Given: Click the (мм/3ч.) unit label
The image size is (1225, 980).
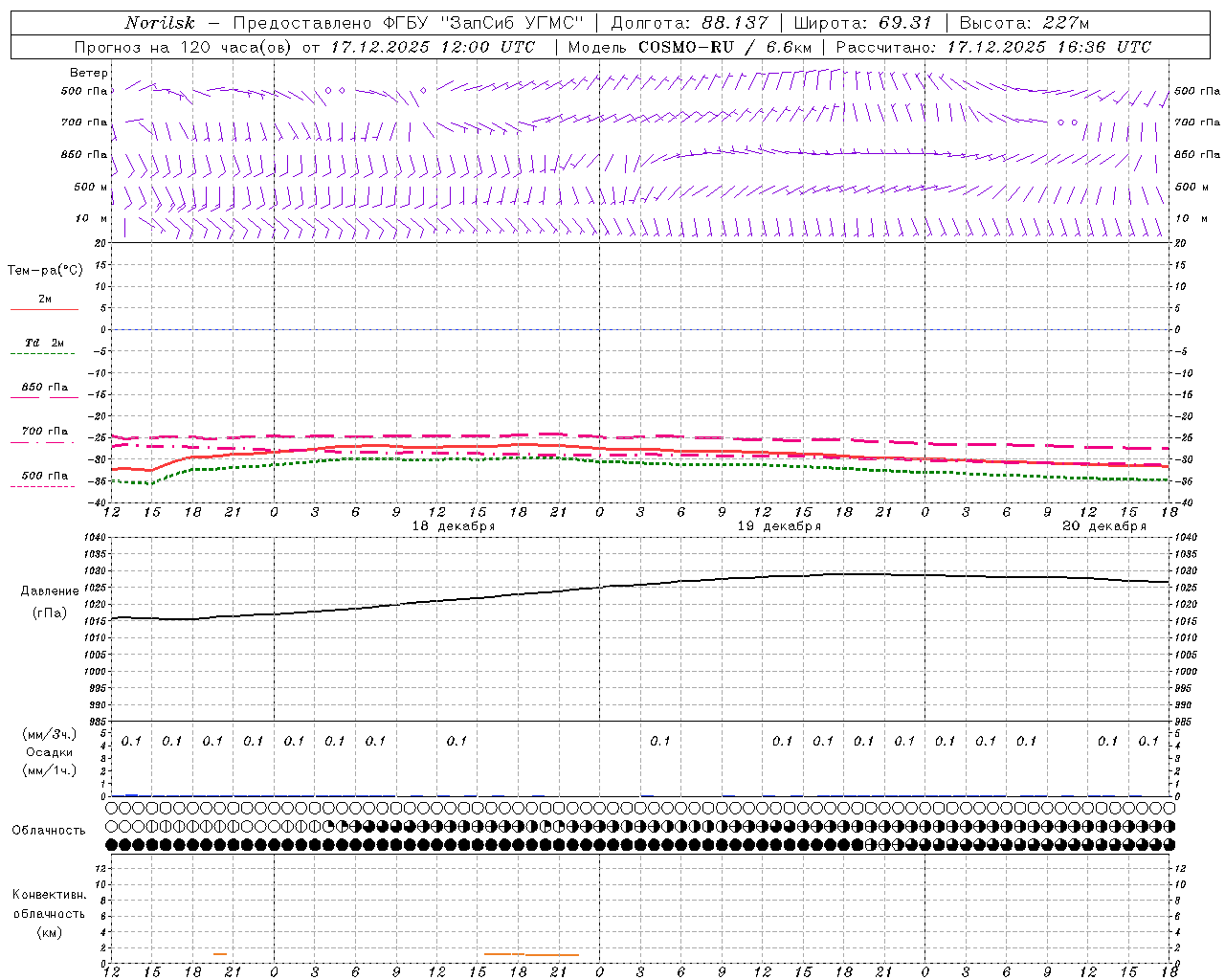Looking at the screenshot, I should [x=49, y=734].
